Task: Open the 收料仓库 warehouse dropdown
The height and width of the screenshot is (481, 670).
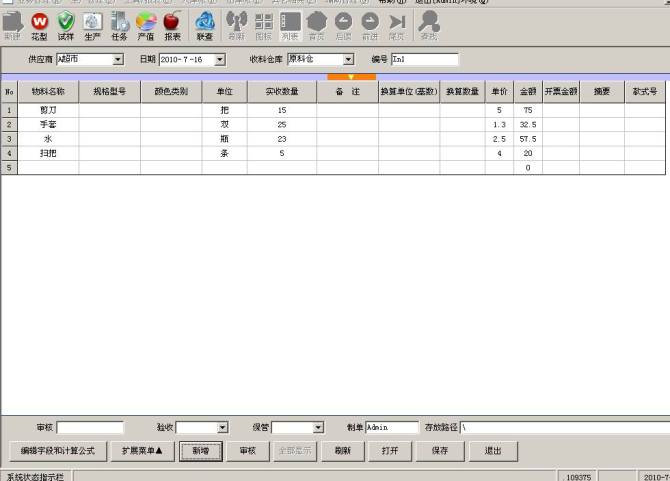Action: pos(348,60)
